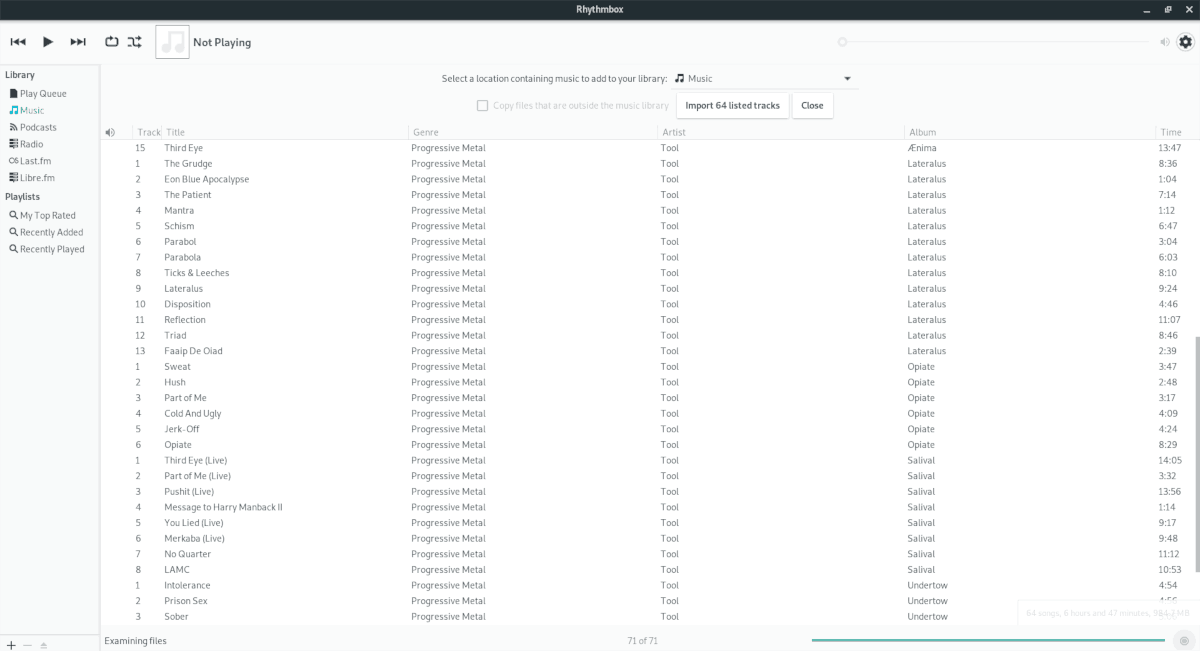1200x651 pixels.
Task: Enable copying files outside the music library
Action: 482,105
